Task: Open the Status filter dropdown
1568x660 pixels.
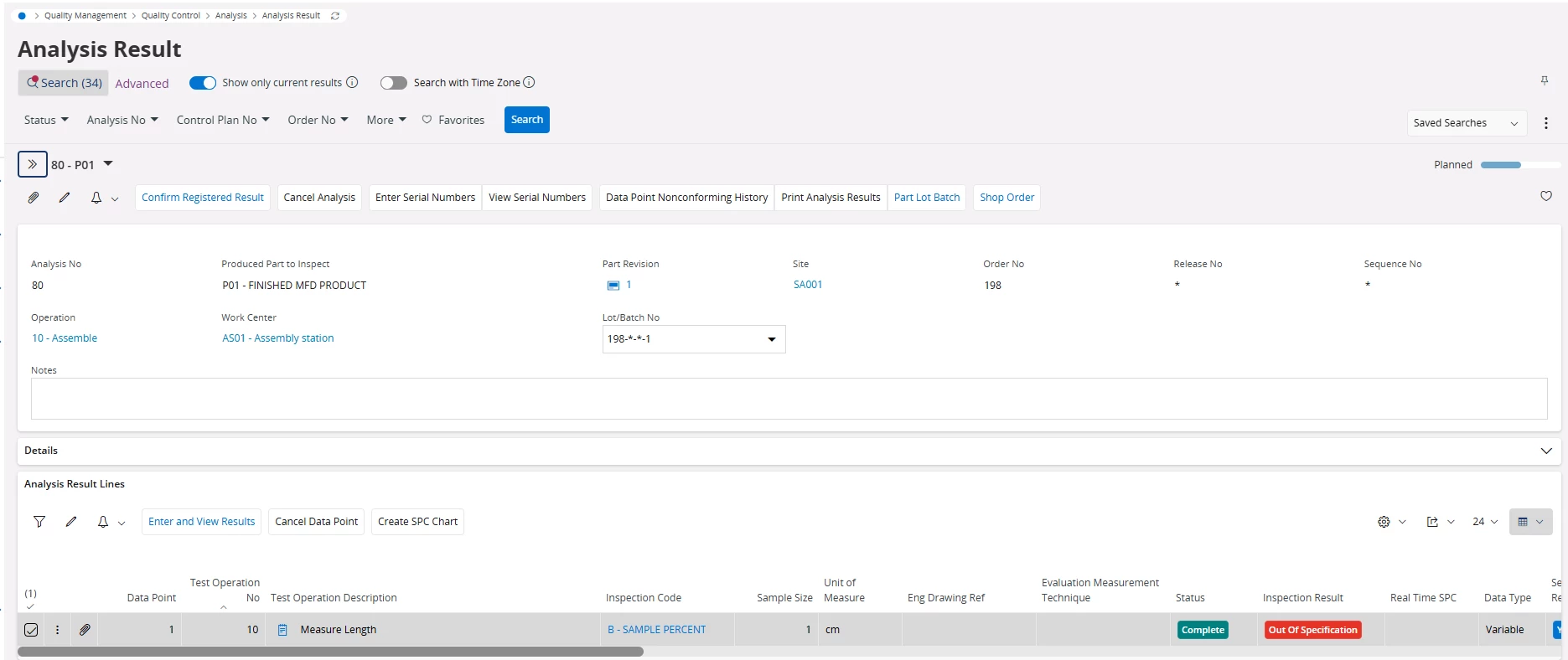Action: 46,120
